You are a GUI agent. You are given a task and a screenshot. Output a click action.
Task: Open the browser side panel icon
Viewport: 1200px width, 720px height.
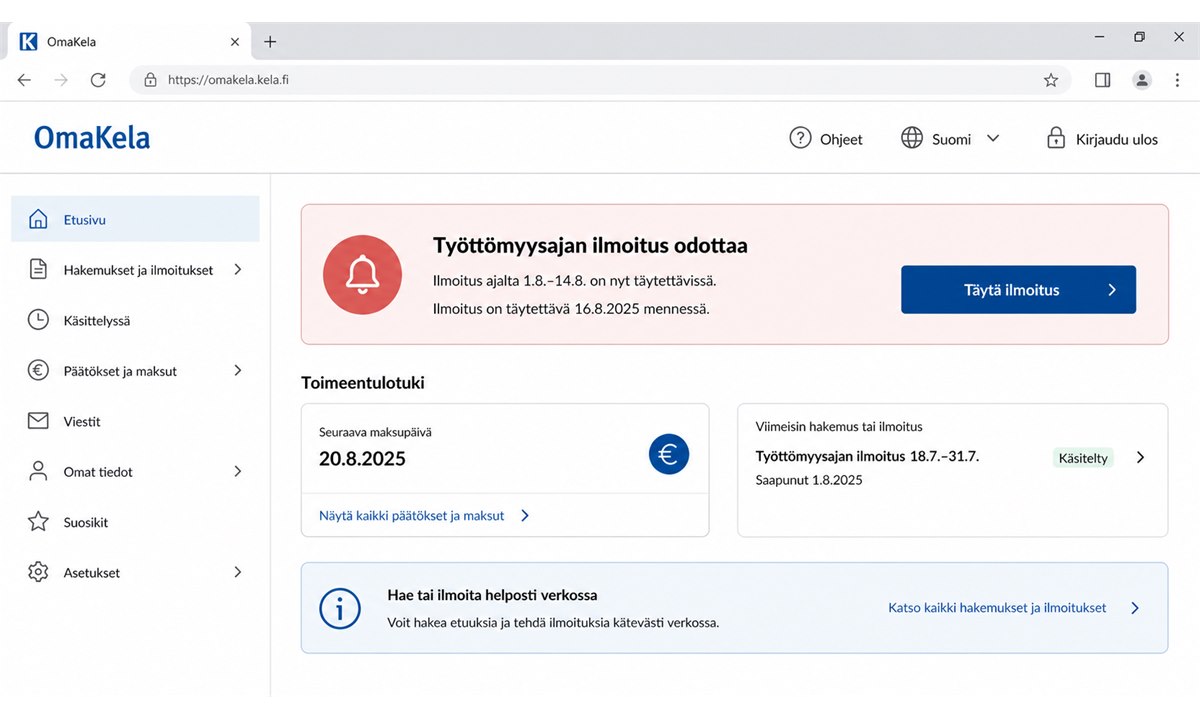1103,80
